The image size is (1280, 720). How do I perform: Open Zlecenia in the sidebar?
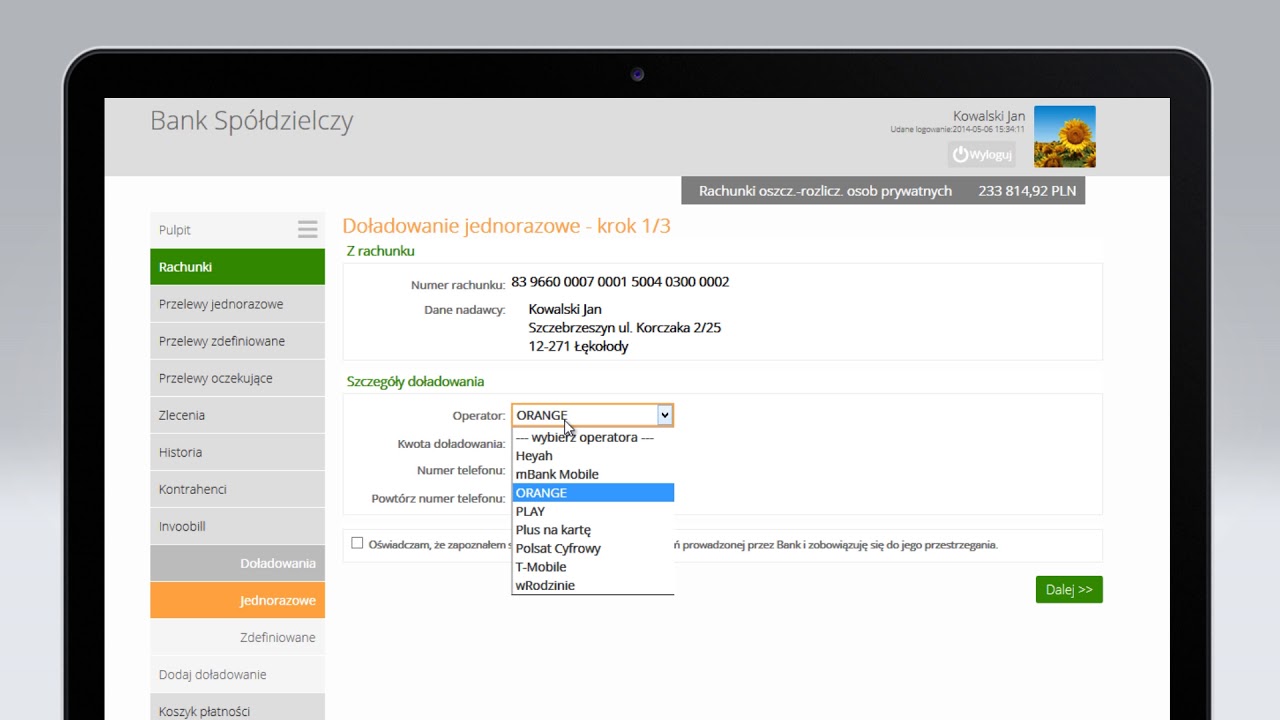point(237,415)
